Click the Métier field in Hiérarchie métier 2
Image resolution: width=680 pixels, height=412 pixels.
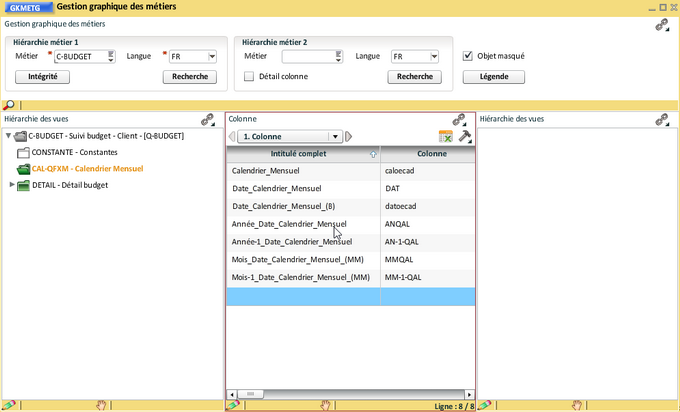[x=307, y=57]
